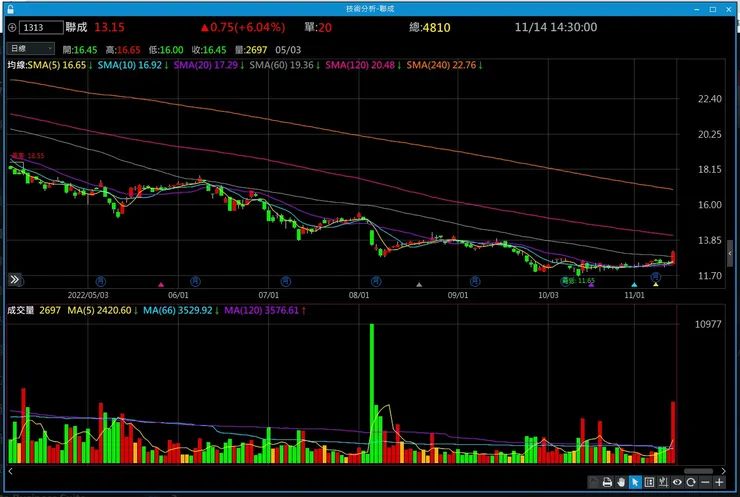Click the 聯成 stock name
The image size is (740, 497).
tap(76, 27)
